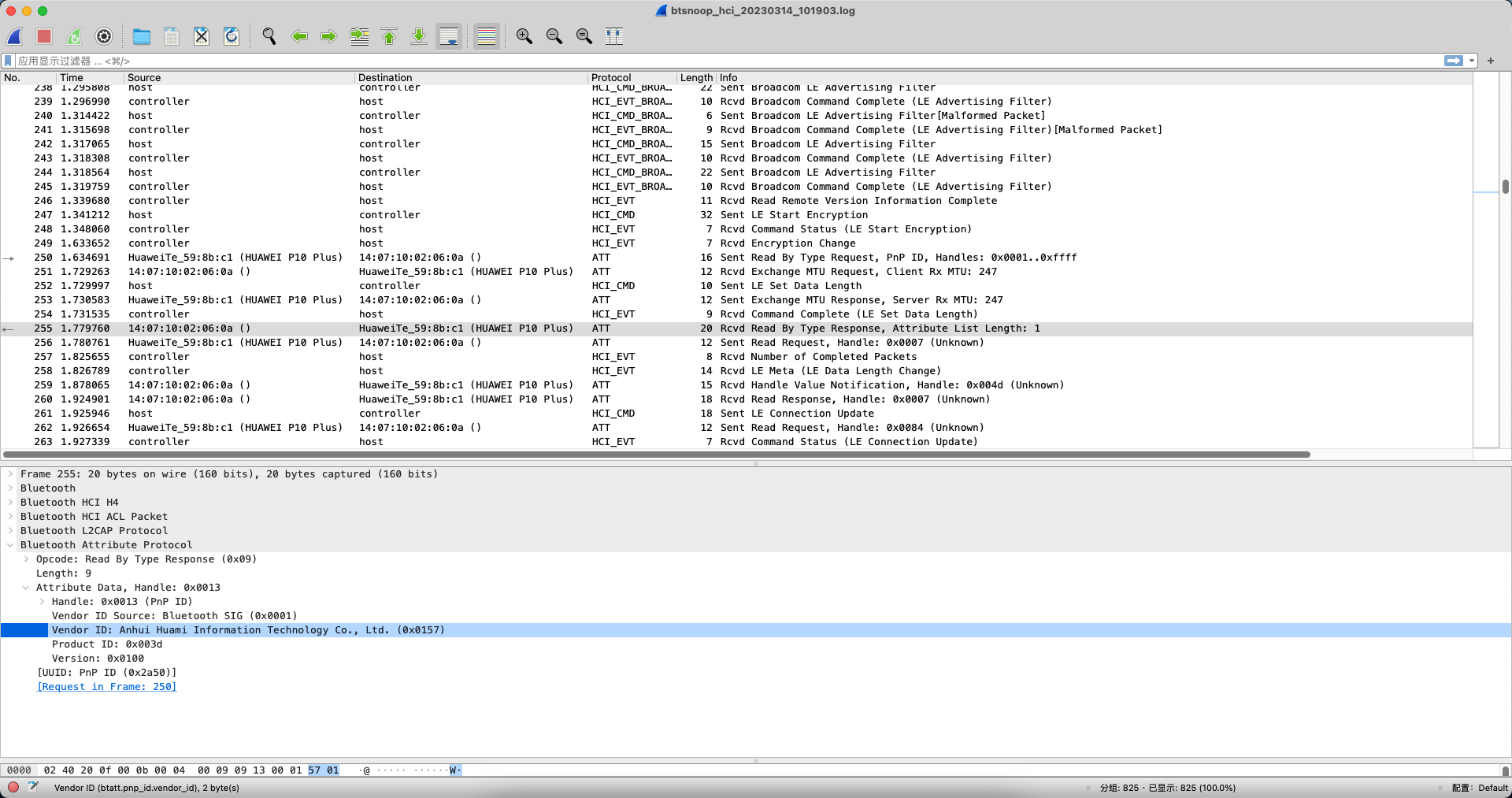Jump to the first packet
The width and height of the screenshot is (1512, 798).
tap(389, 36)
